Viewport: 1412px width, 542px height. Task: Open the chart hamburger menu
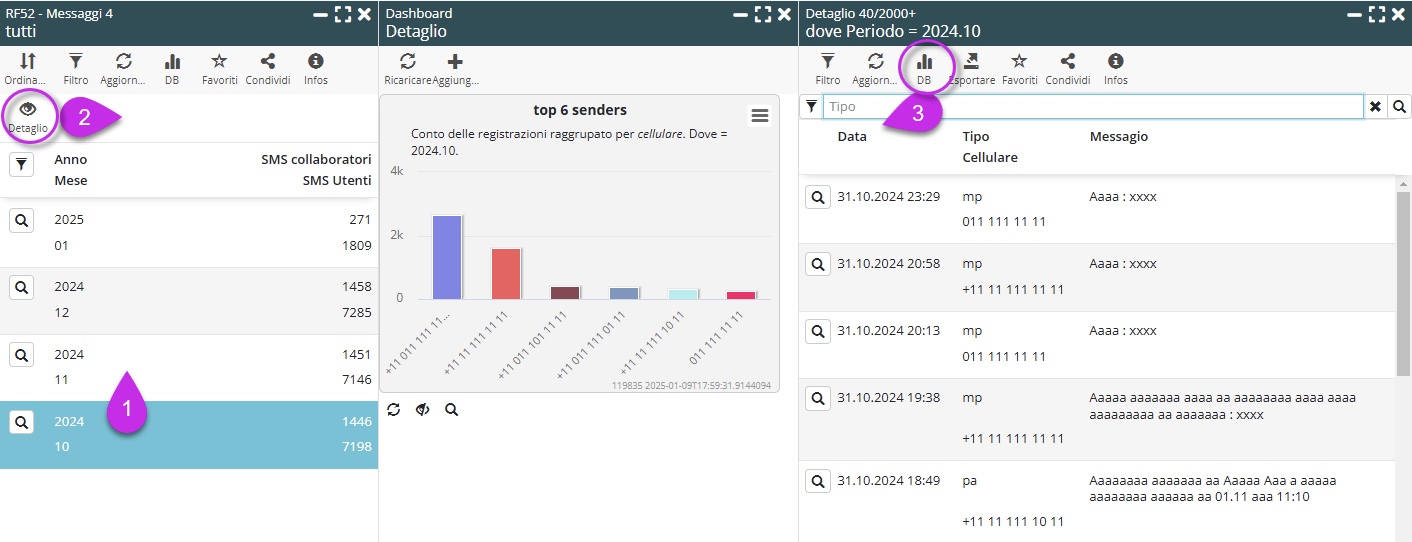(x=760, y=116)
